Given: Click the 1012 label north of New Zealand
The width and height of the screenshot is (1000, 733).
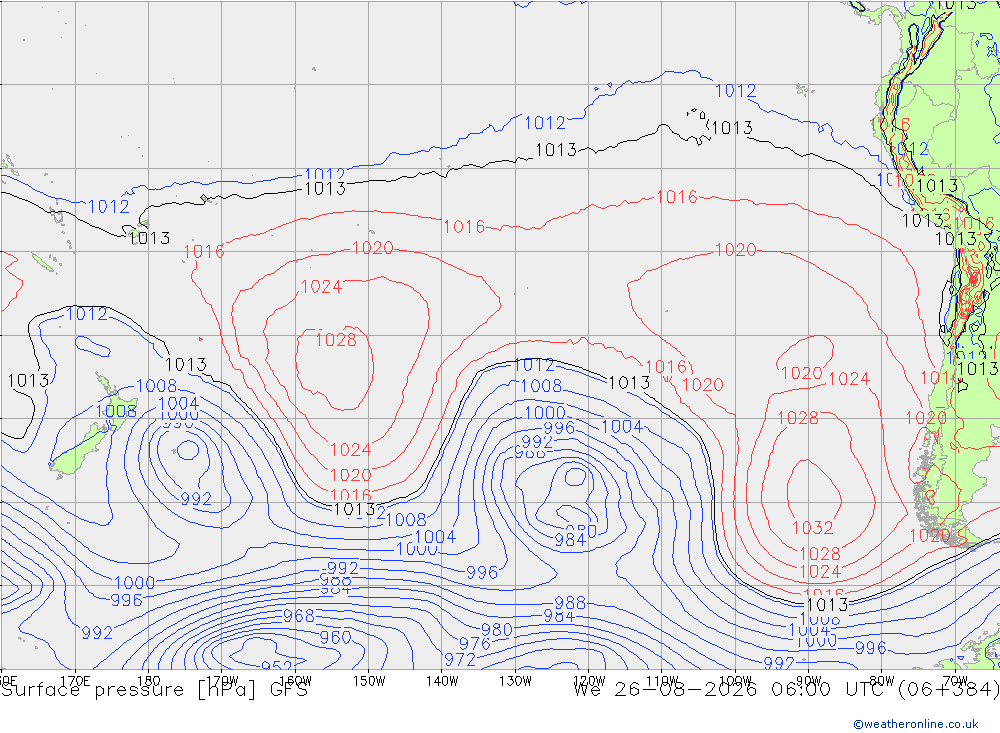Looking at the screenshot, I should 87,314.
